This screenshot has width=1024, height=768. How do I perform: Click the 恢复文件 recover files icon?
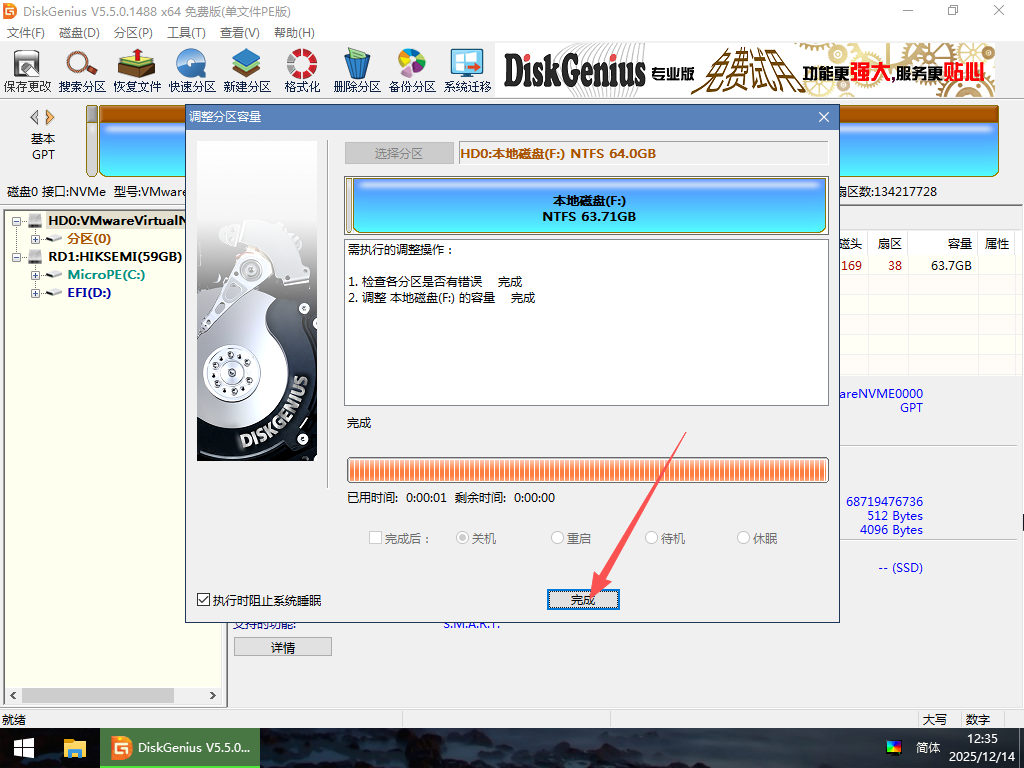[x=137, y=70]
